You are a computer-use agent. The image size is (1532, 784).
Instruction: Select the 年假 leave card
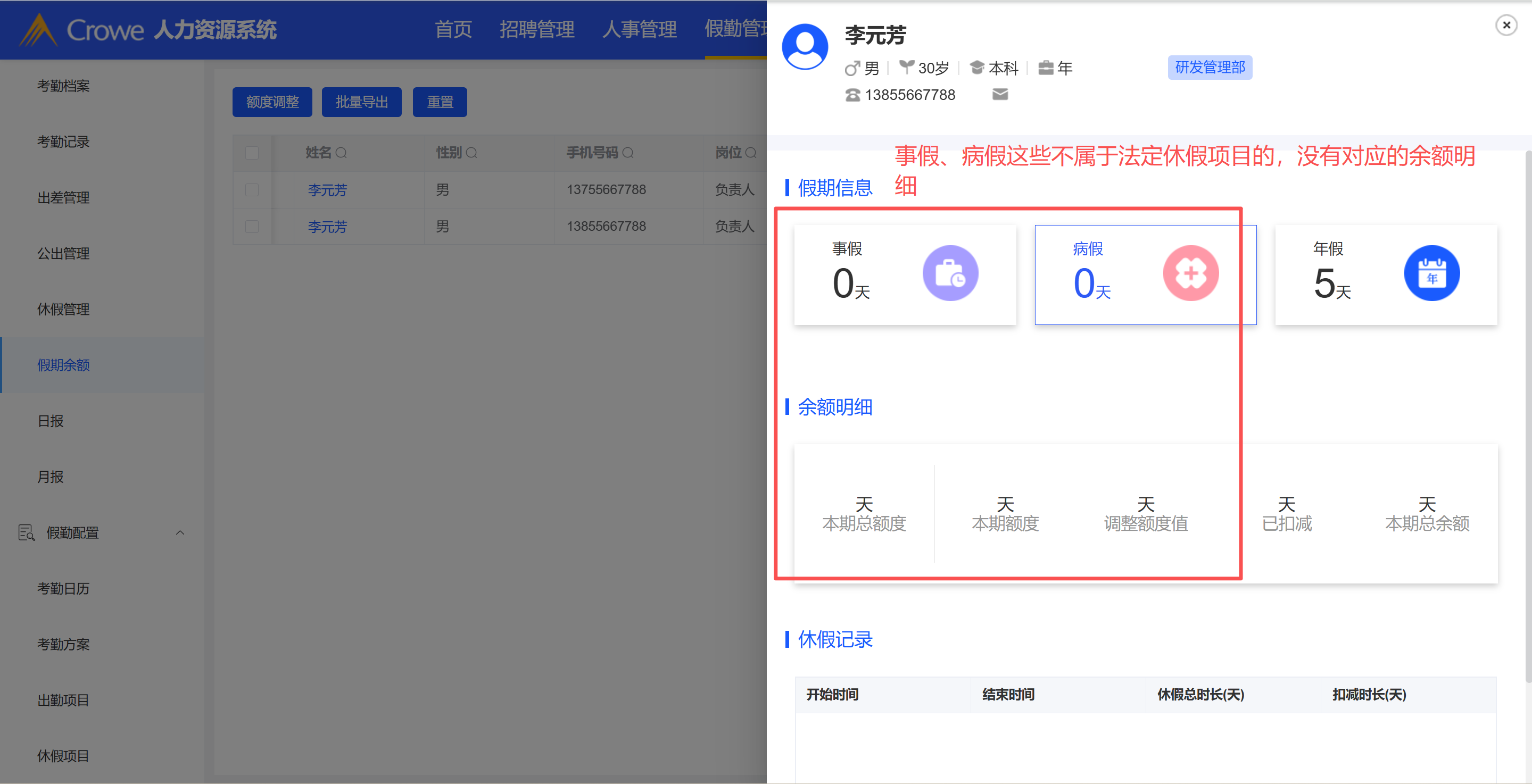1385,274
